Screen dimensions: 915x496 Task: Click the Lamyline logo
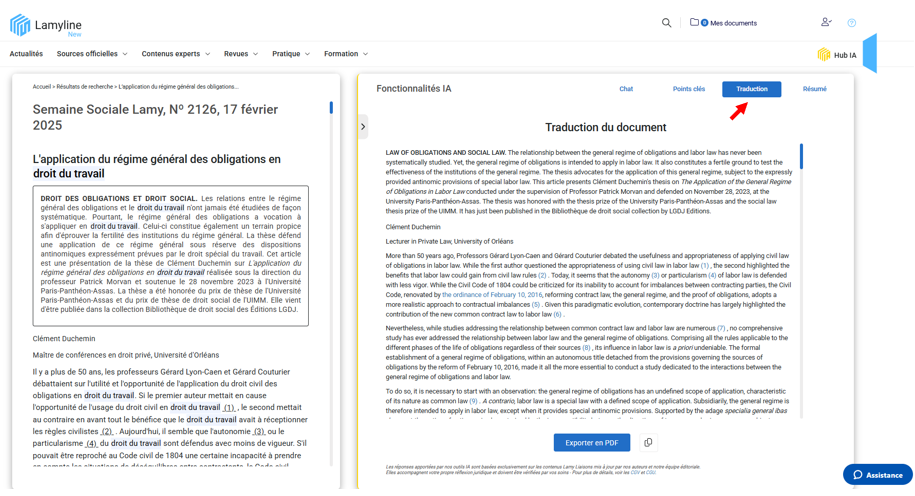(46, 25)
